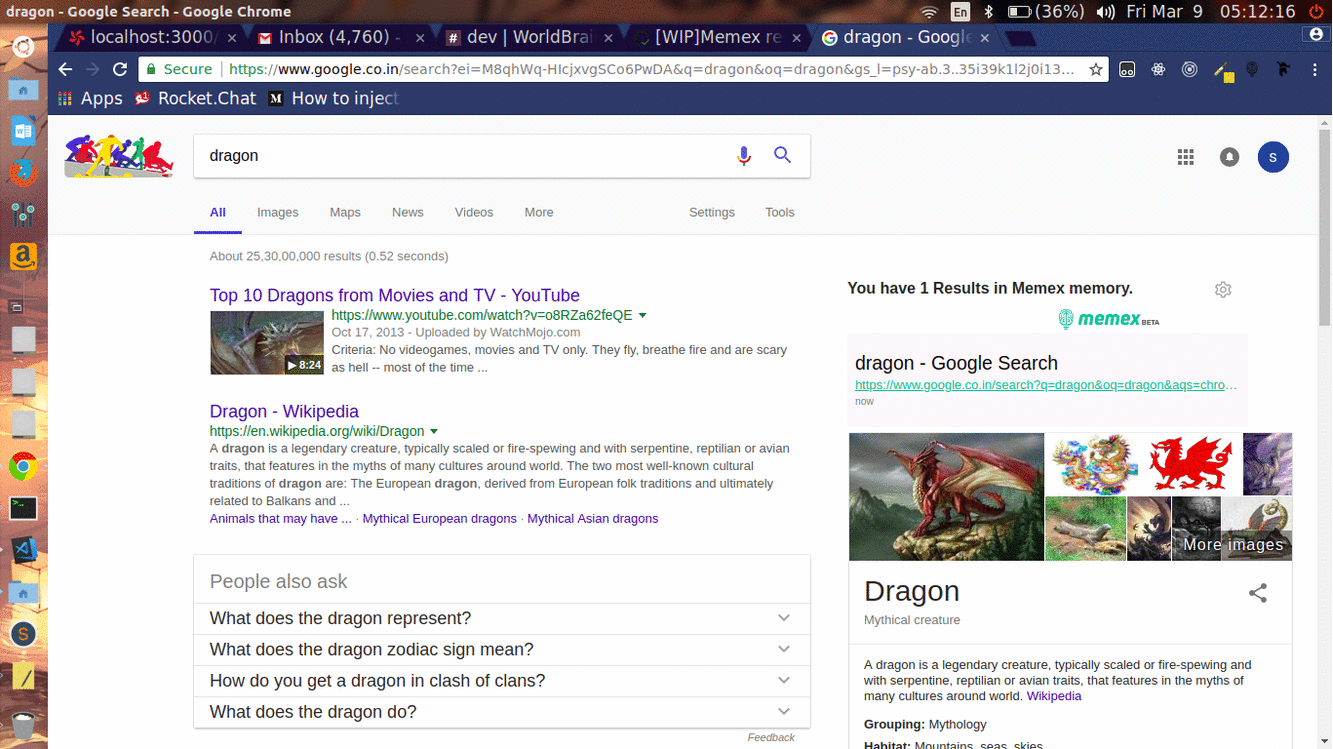Click the voice search microphone icon
Viewport: 1333px width, 749px height.
743,156
